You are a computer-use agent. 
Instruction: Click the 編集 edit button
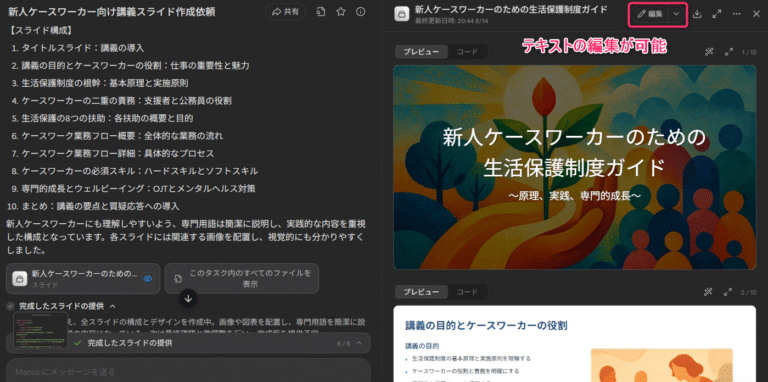[649, 14]
